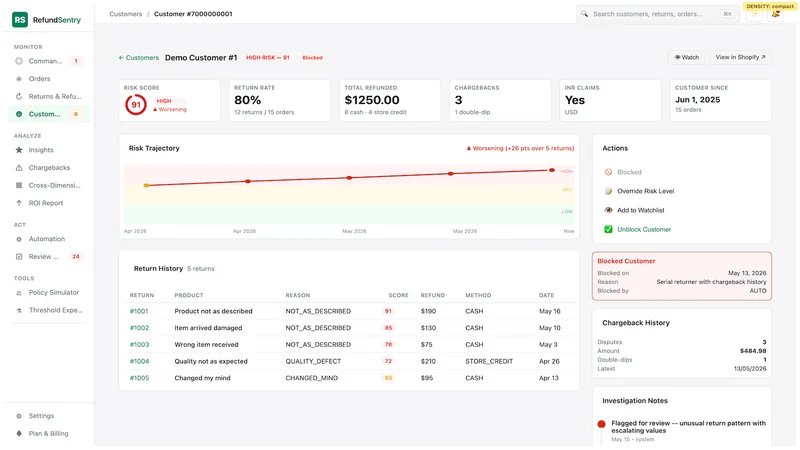800x450 pixels.
Task: Click the Chargebacks 3 card
Action: (500, 101)
